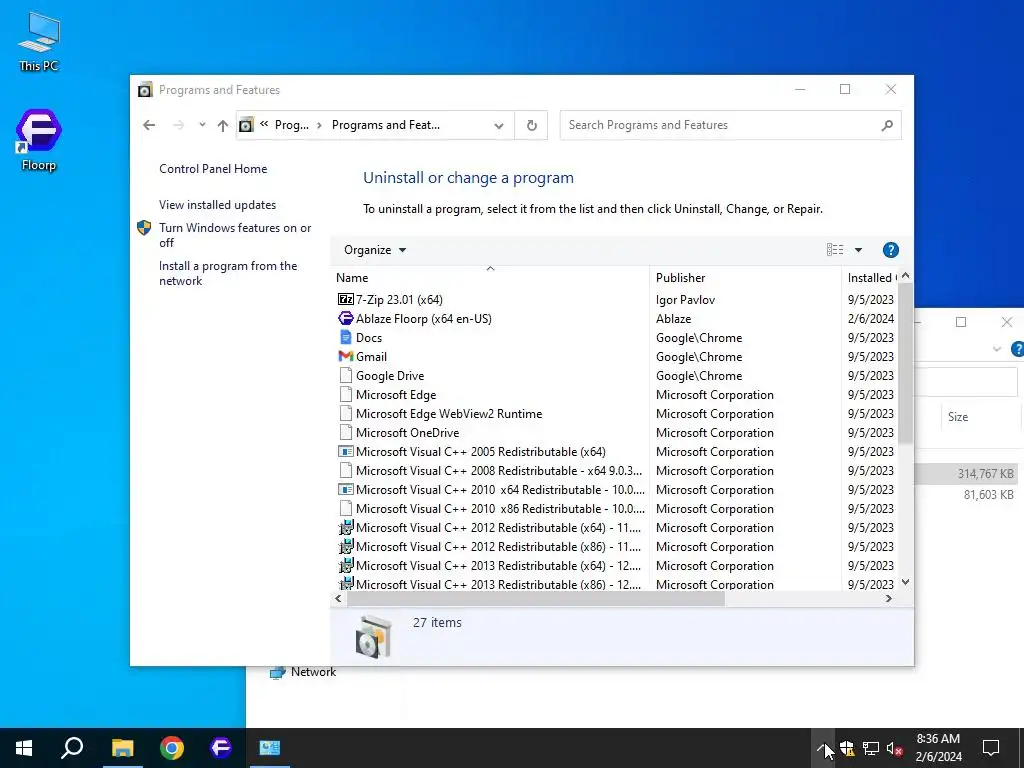The height and width of the screenshot is (768, 1024).
Task: Open the help question mark button
Action: point(890,250)
